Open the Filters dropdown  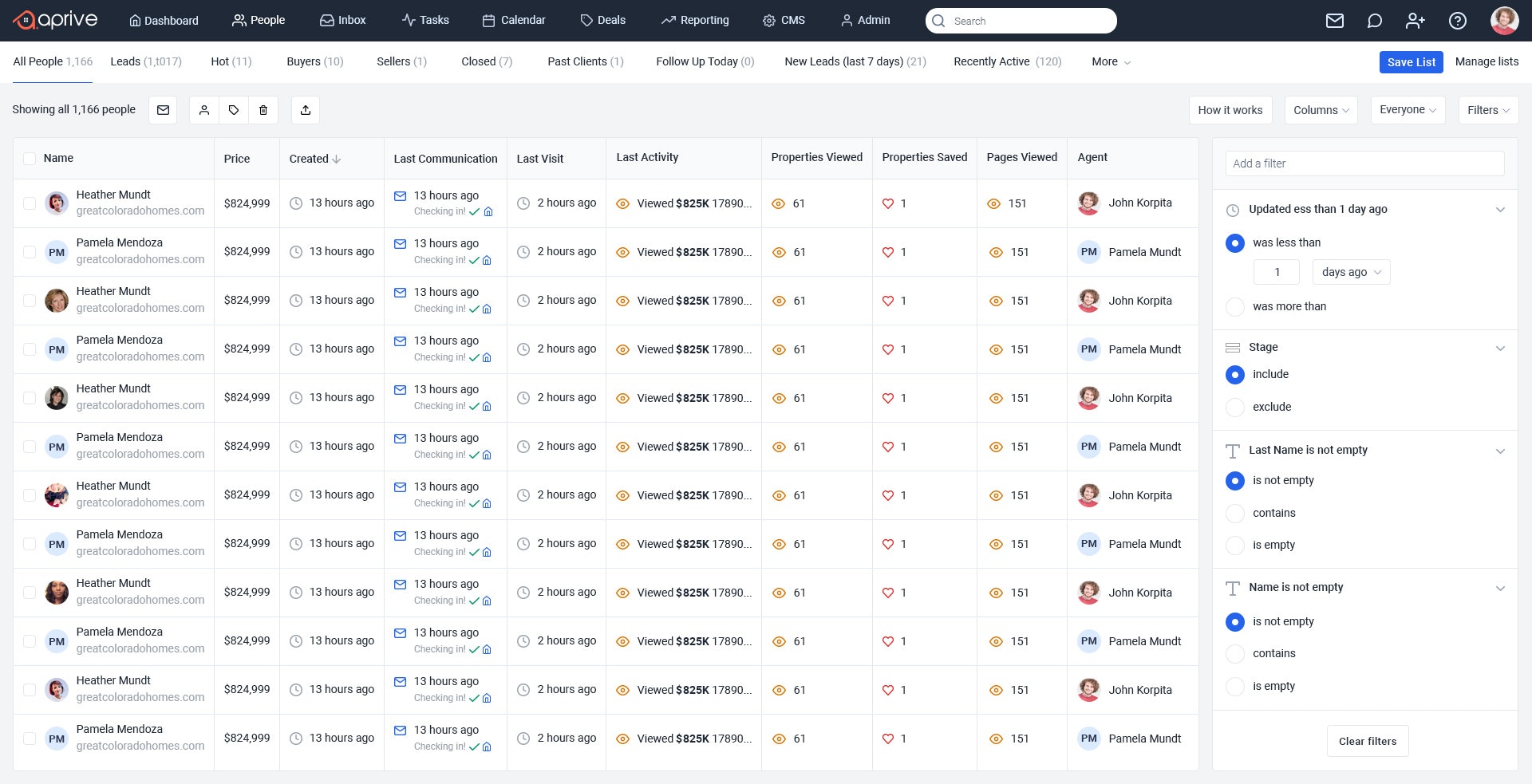click(x=1488, y=110)
